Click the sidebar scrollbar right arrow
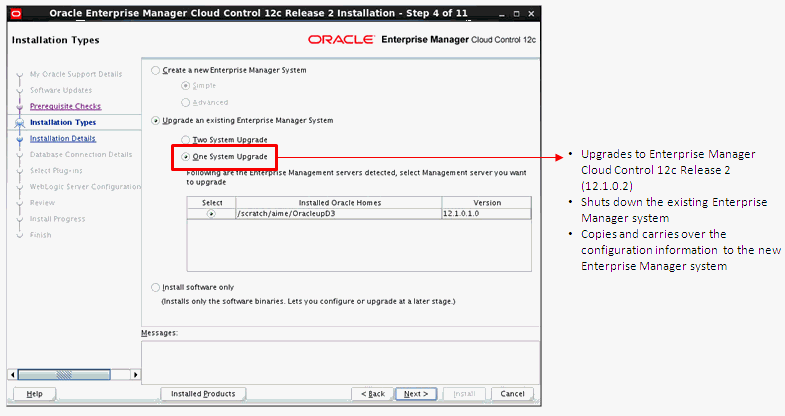The height and width of the screenshot is (416, 785). pyautogui.click(x=135, y=374)
